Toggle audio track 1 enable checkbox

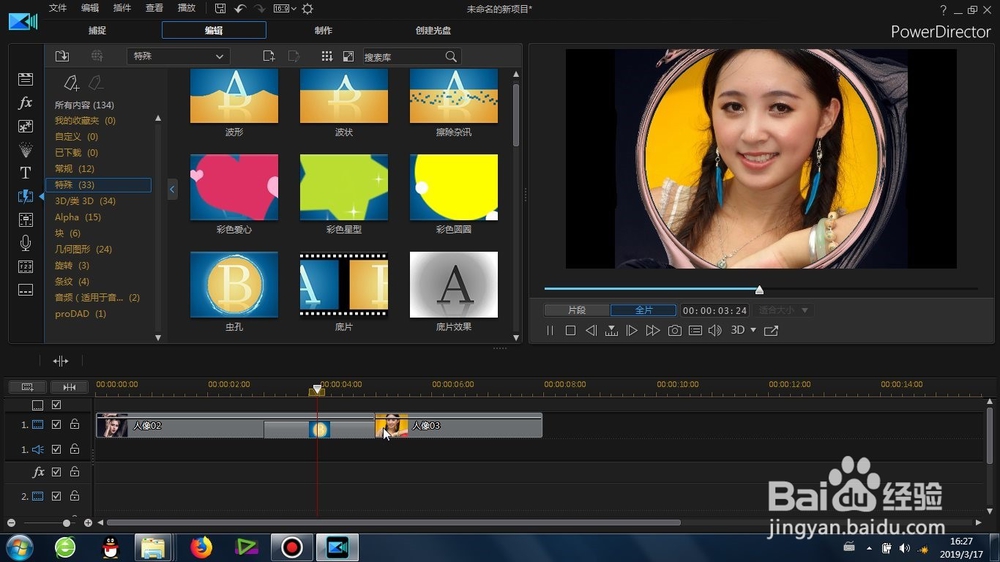[x=56, y=449]
